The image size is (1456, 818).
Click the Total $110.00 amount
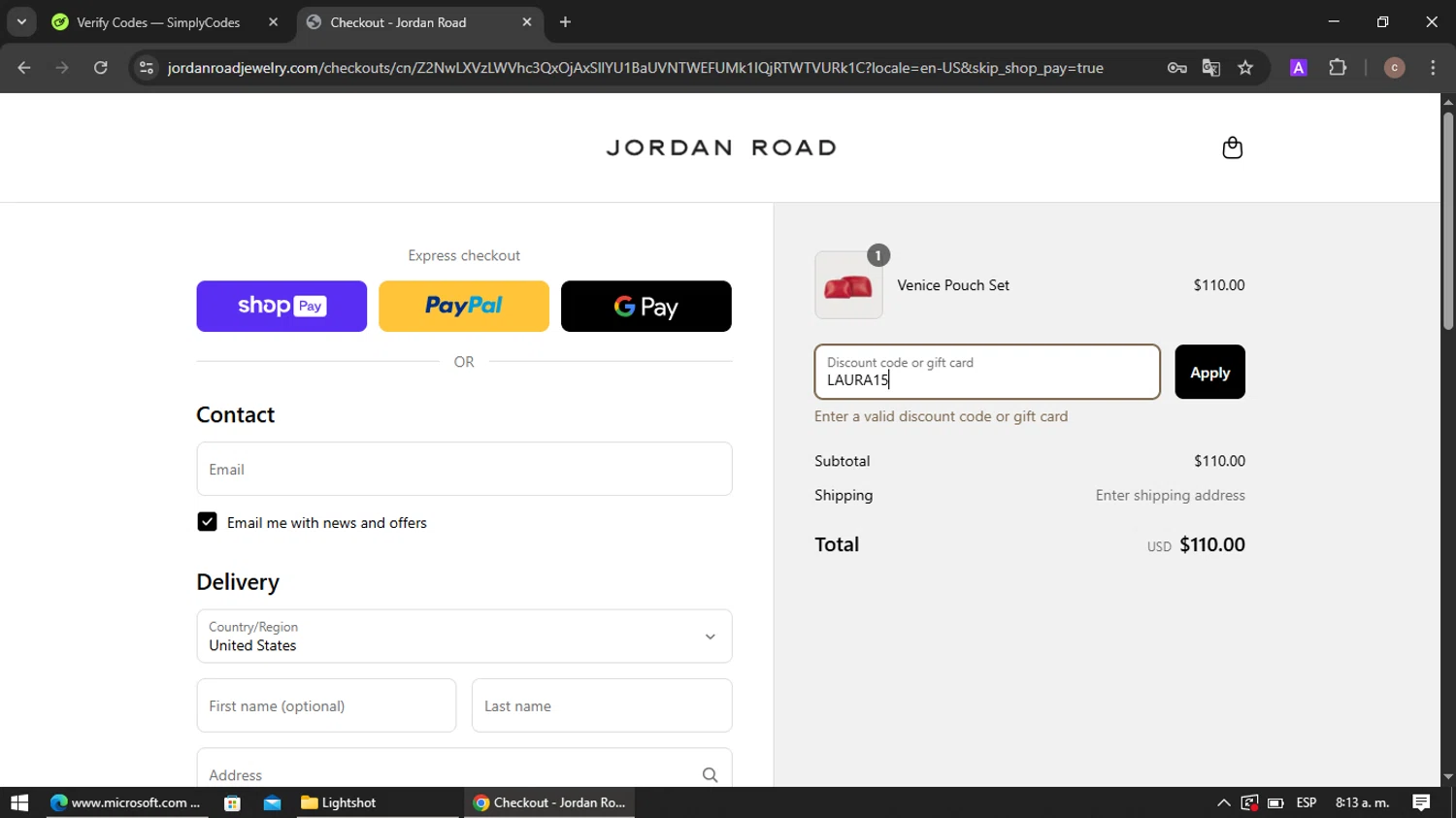pos(1212,544)
